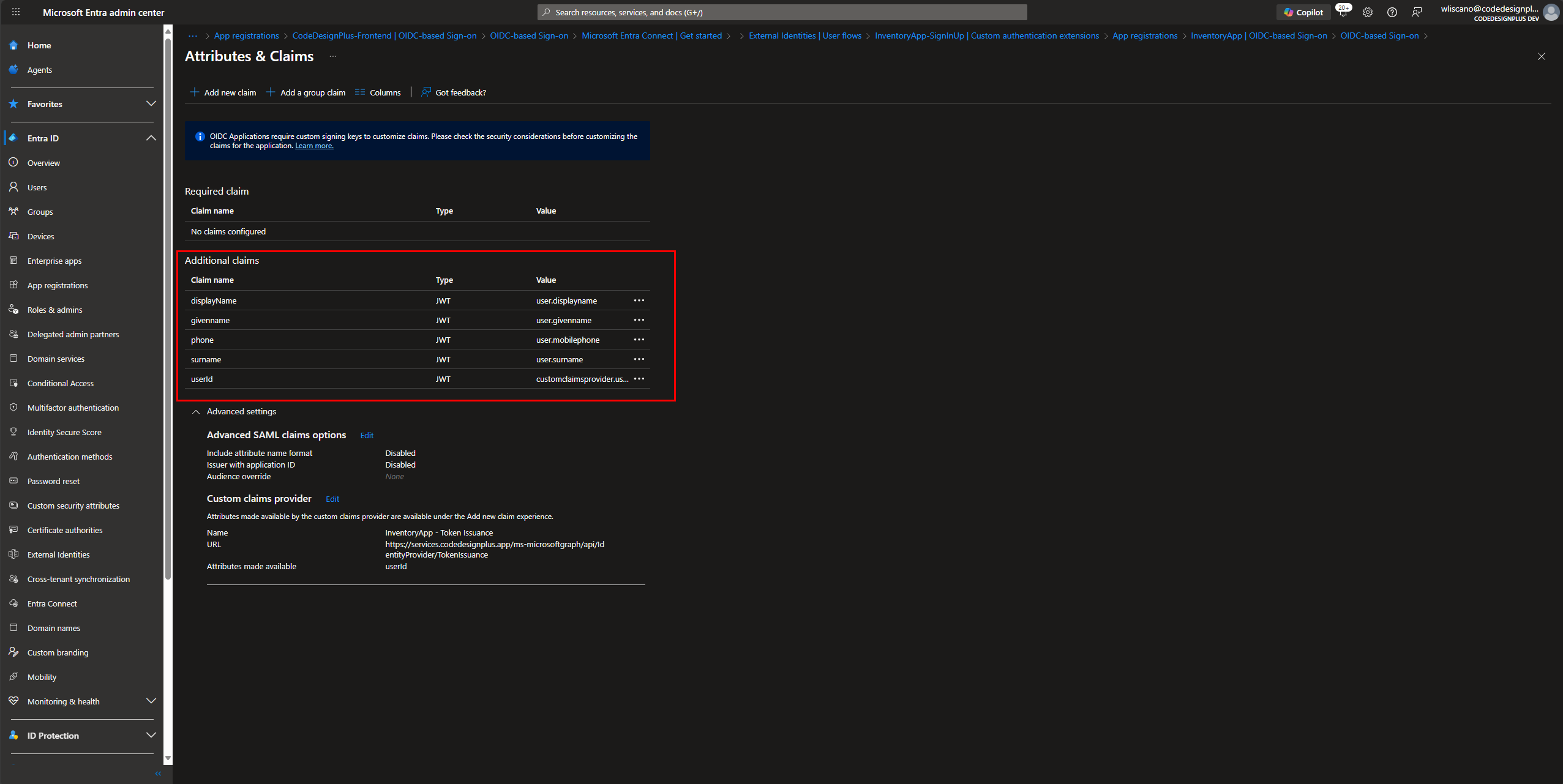
Task: Open the settings gear icon
Action: click(1368, 12)
